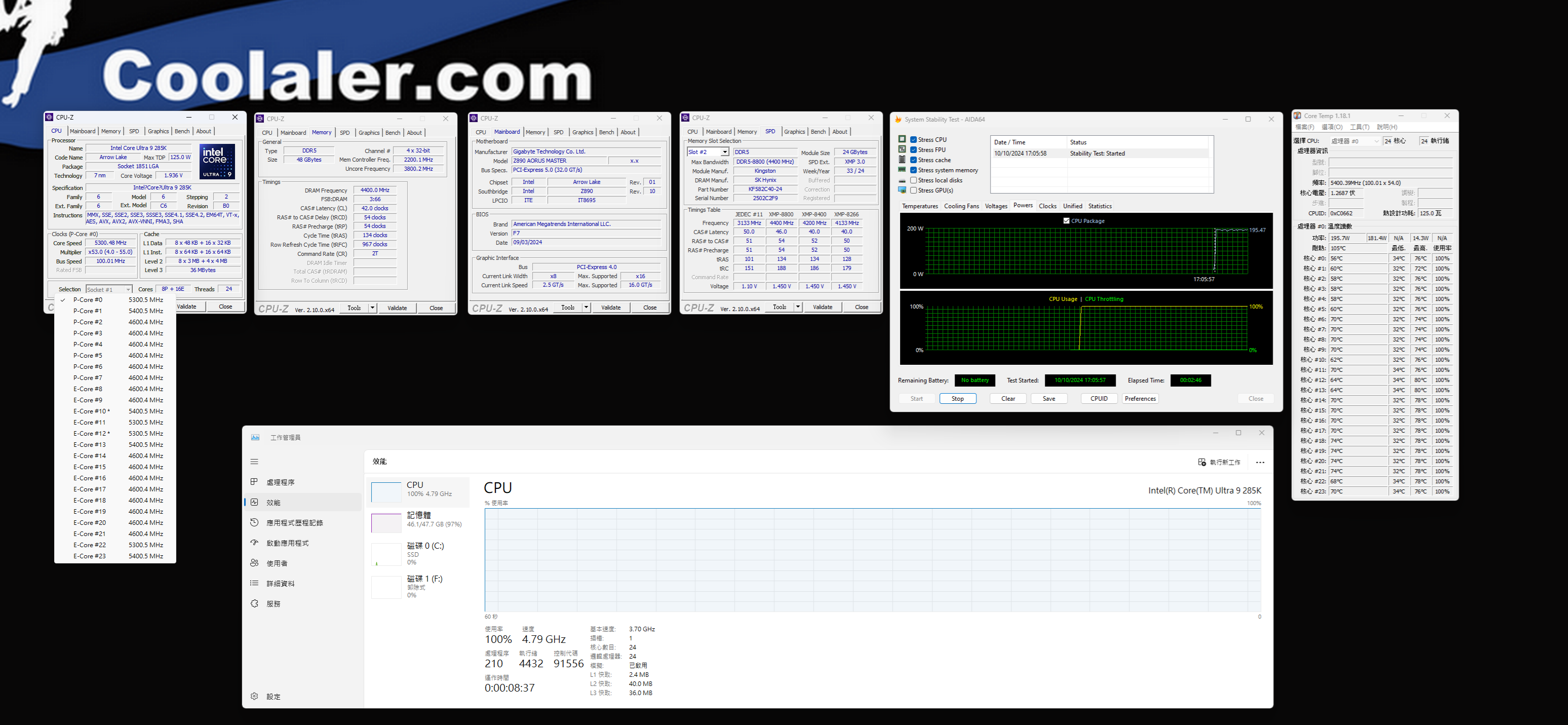
Task: Click the Stress system memory RAM icon
Action: [x=902, y=170]
